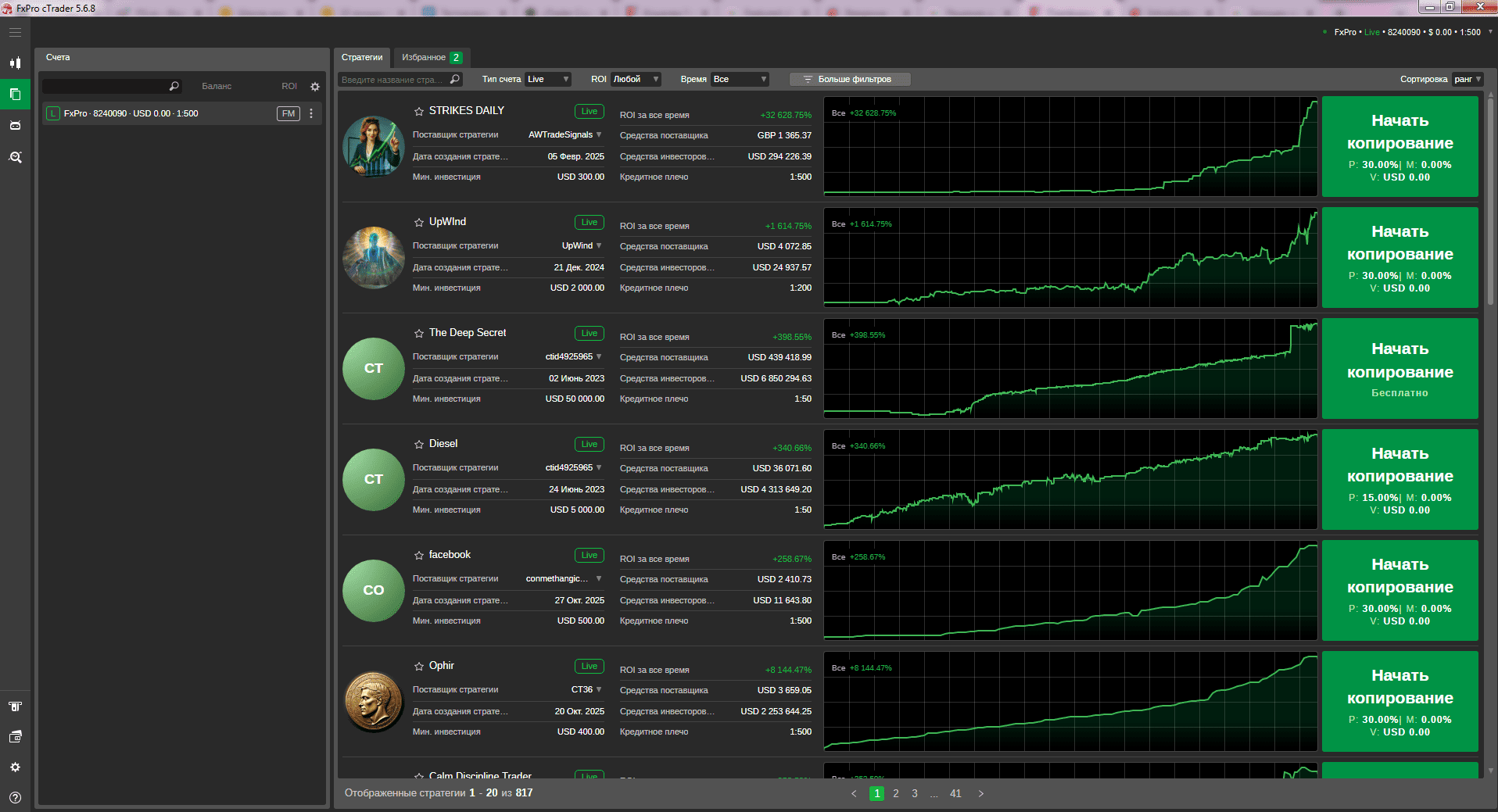Start copying The Deep Secret for free
Image resolution: width=1498 pixels, height=812 pixels.
(1399, 368)
